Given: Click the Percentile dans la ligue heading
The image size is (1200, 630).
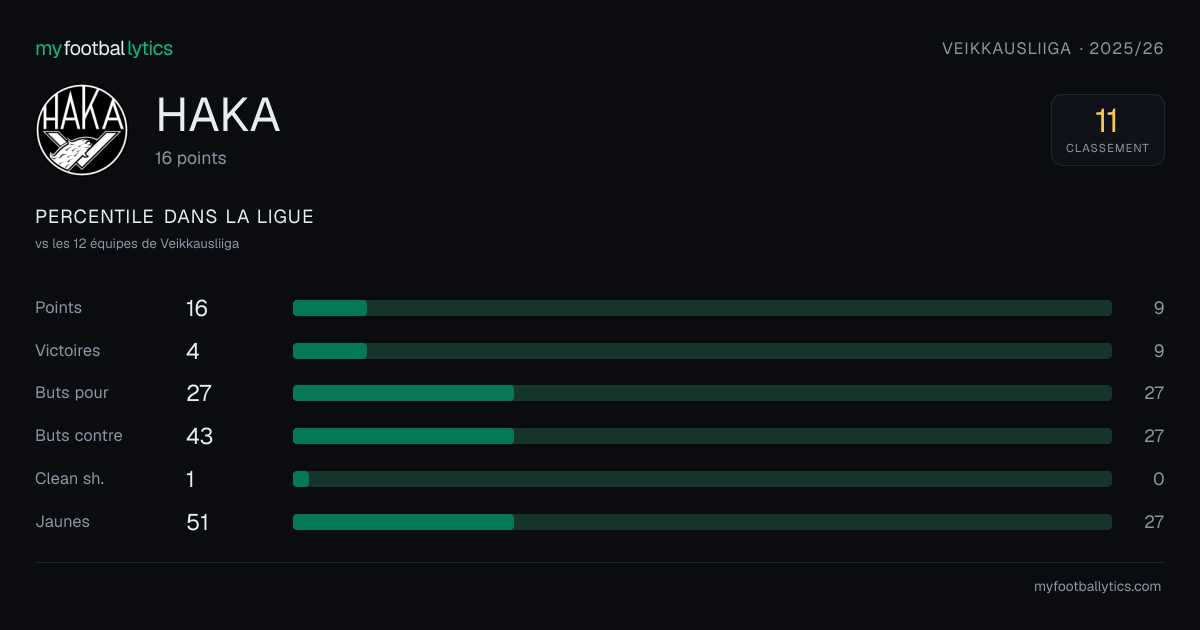Looking at the screenshot, I should (x=174, y=217).
